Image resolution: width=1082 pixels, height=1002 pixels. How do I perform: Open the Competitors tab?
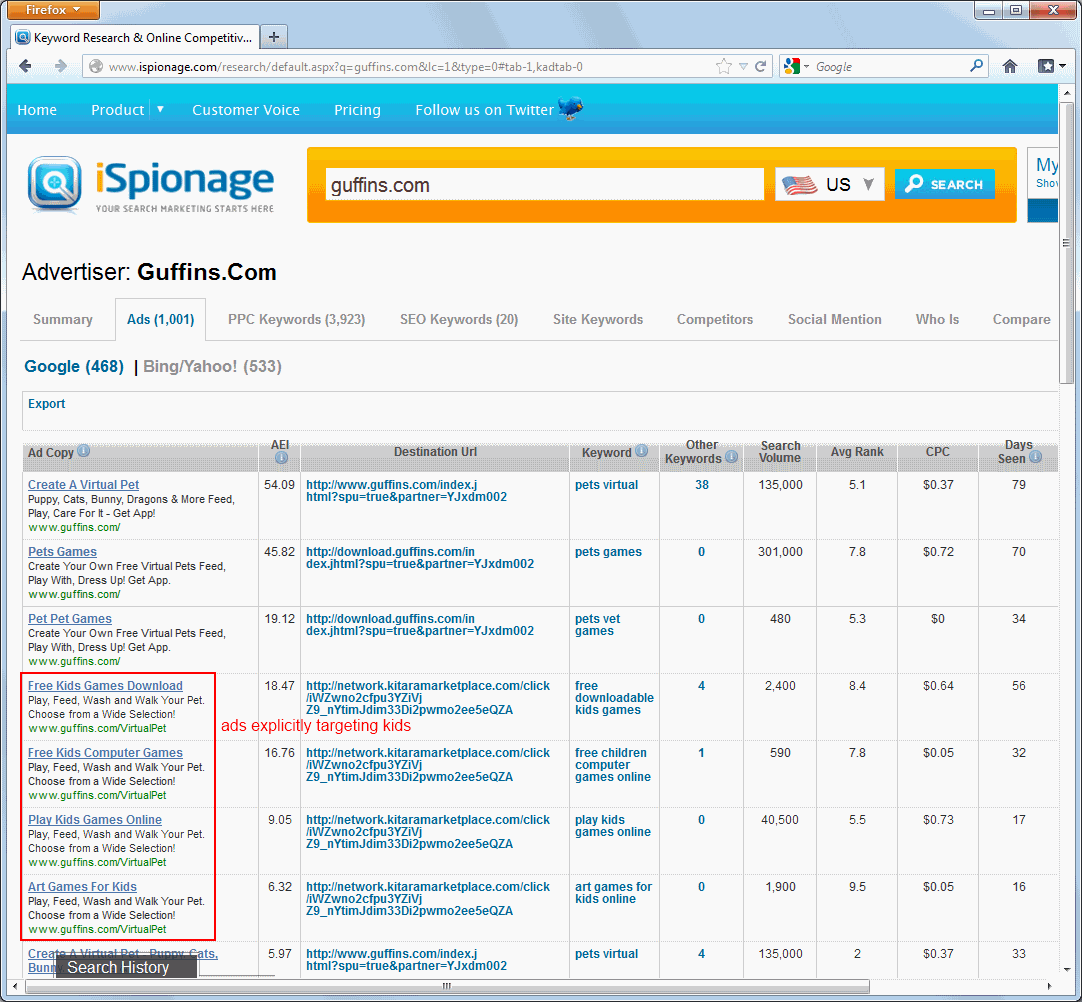(715, 320)
